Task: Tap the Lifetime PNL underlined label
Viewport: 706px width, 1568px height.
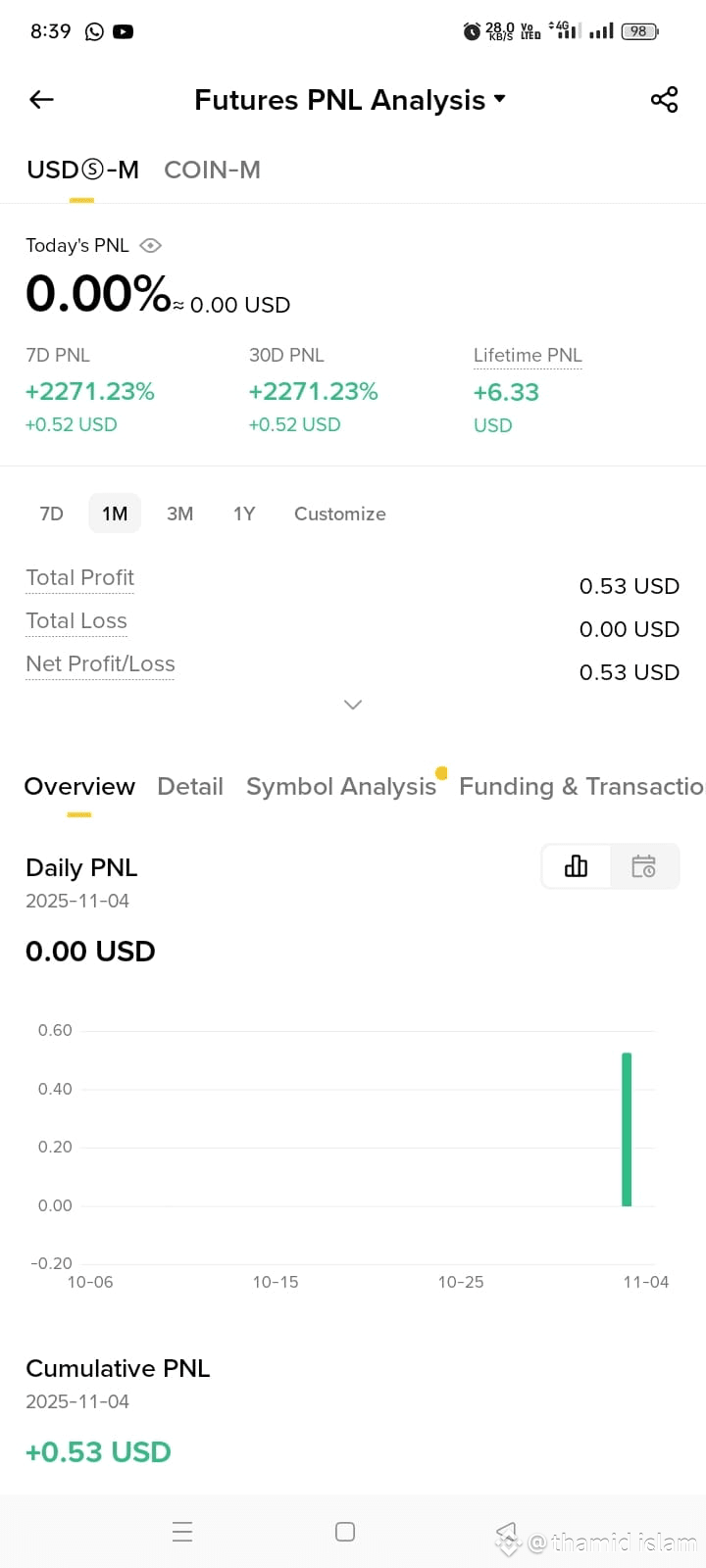Action: 528,355
